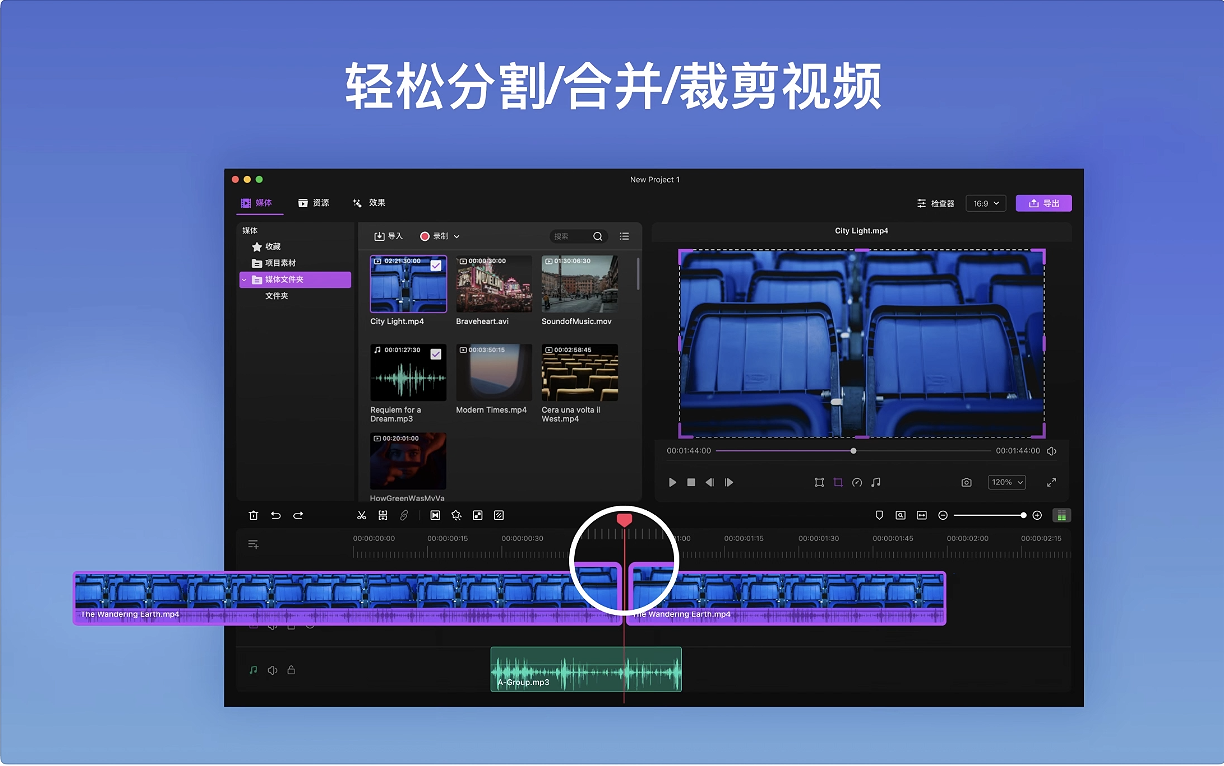Lock the audio track with the padlock
The width and height of the screenshot is (1224, 766).
[291, 670]
